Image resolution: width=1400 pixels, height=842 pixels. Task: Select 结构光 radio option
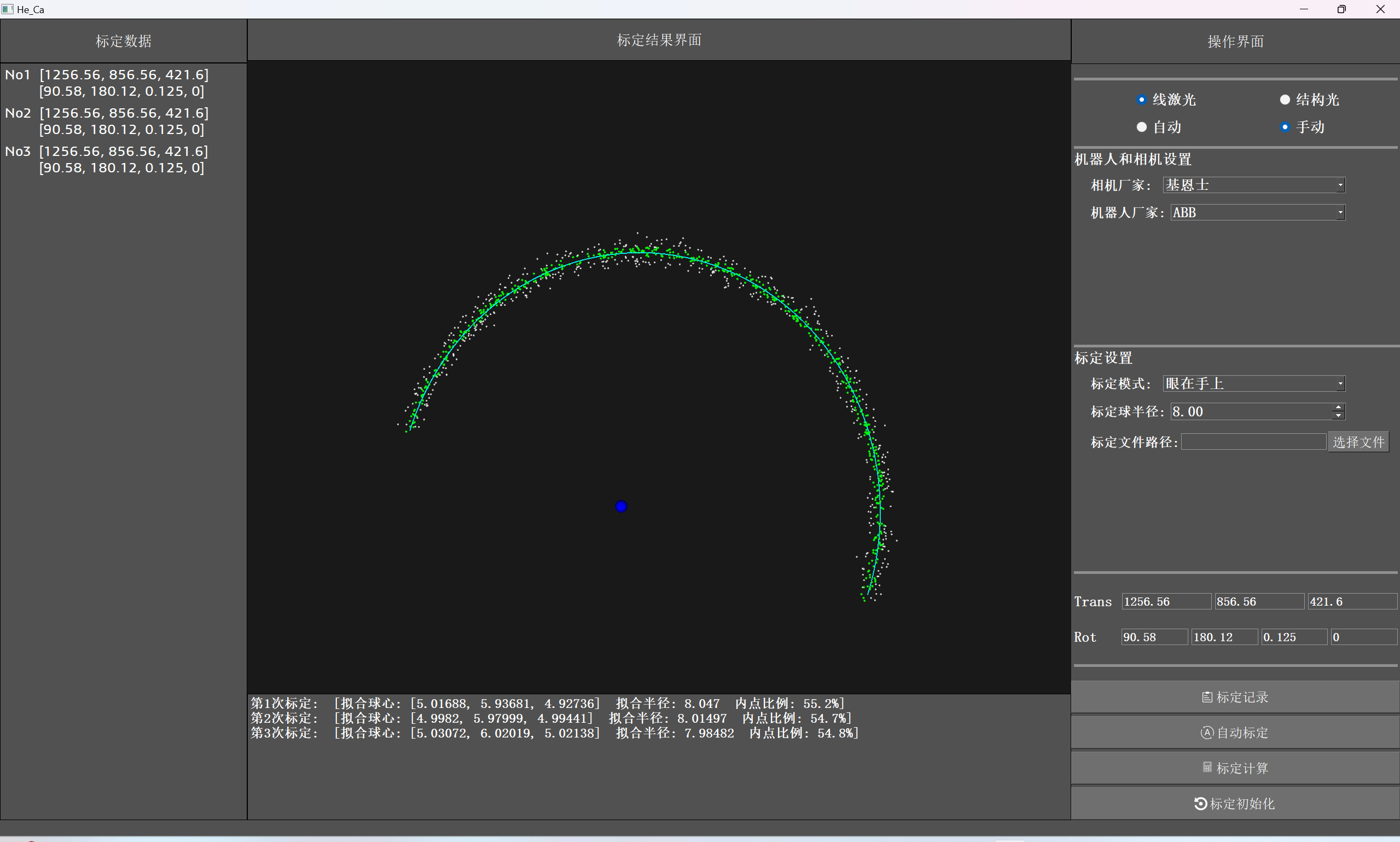1285,100
